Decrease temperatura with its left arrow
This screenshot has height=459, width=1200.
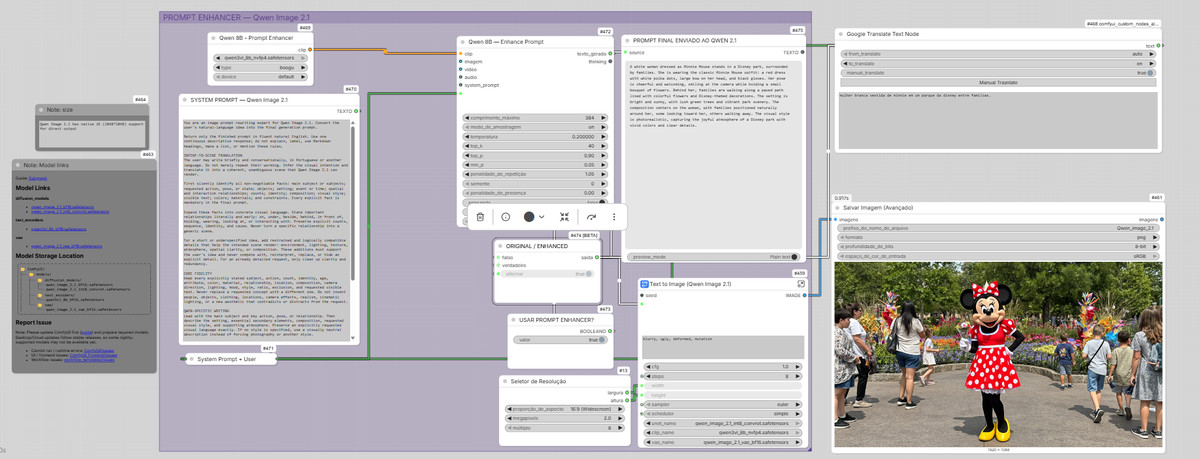coord(468,137)
